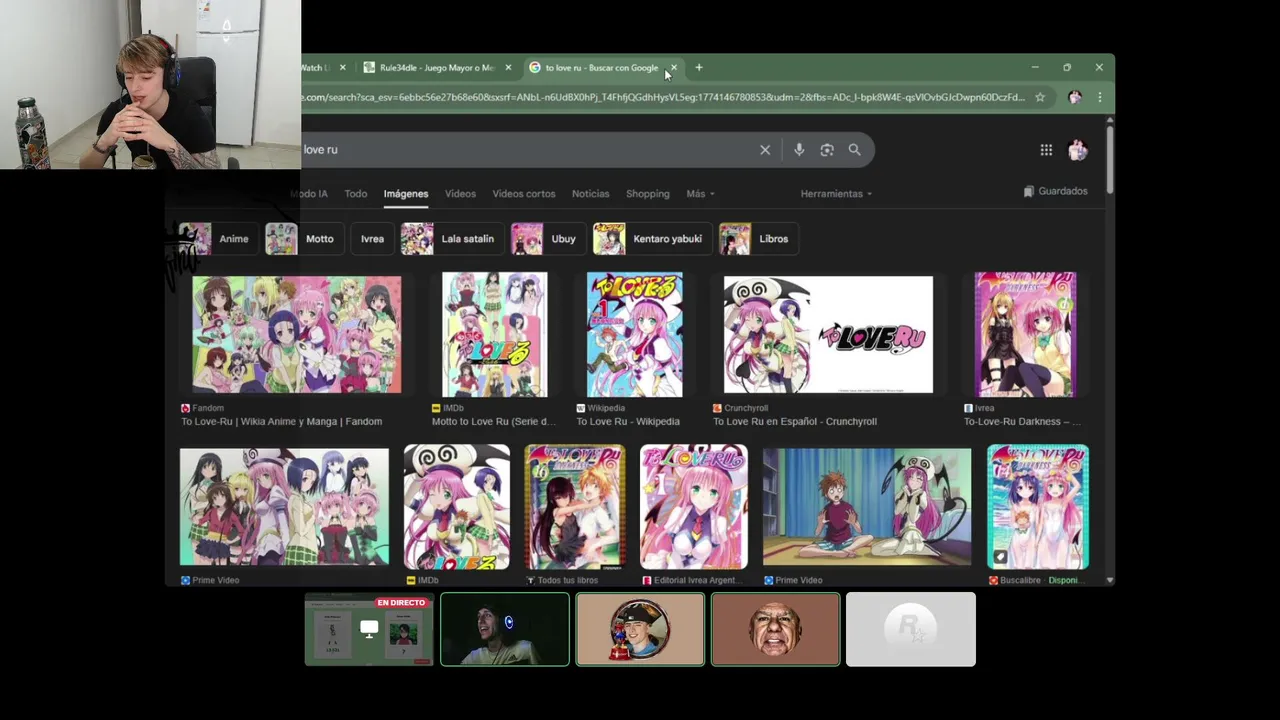Open the Buscalibre result thumbnail

(x=1038, y=507)
